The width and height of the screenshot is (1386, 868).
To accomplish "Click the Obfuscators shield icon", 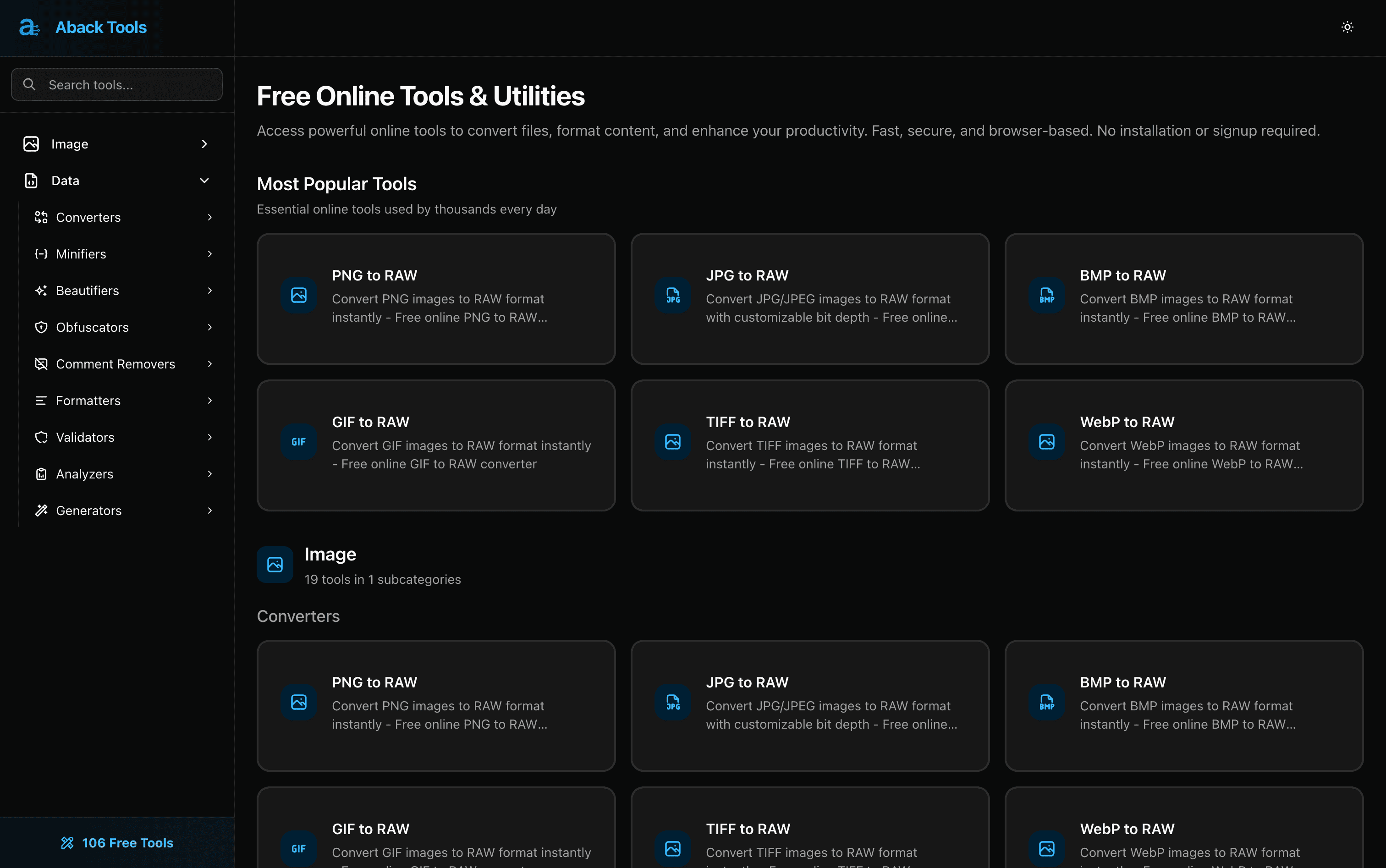I will click(x=41, y=327).
